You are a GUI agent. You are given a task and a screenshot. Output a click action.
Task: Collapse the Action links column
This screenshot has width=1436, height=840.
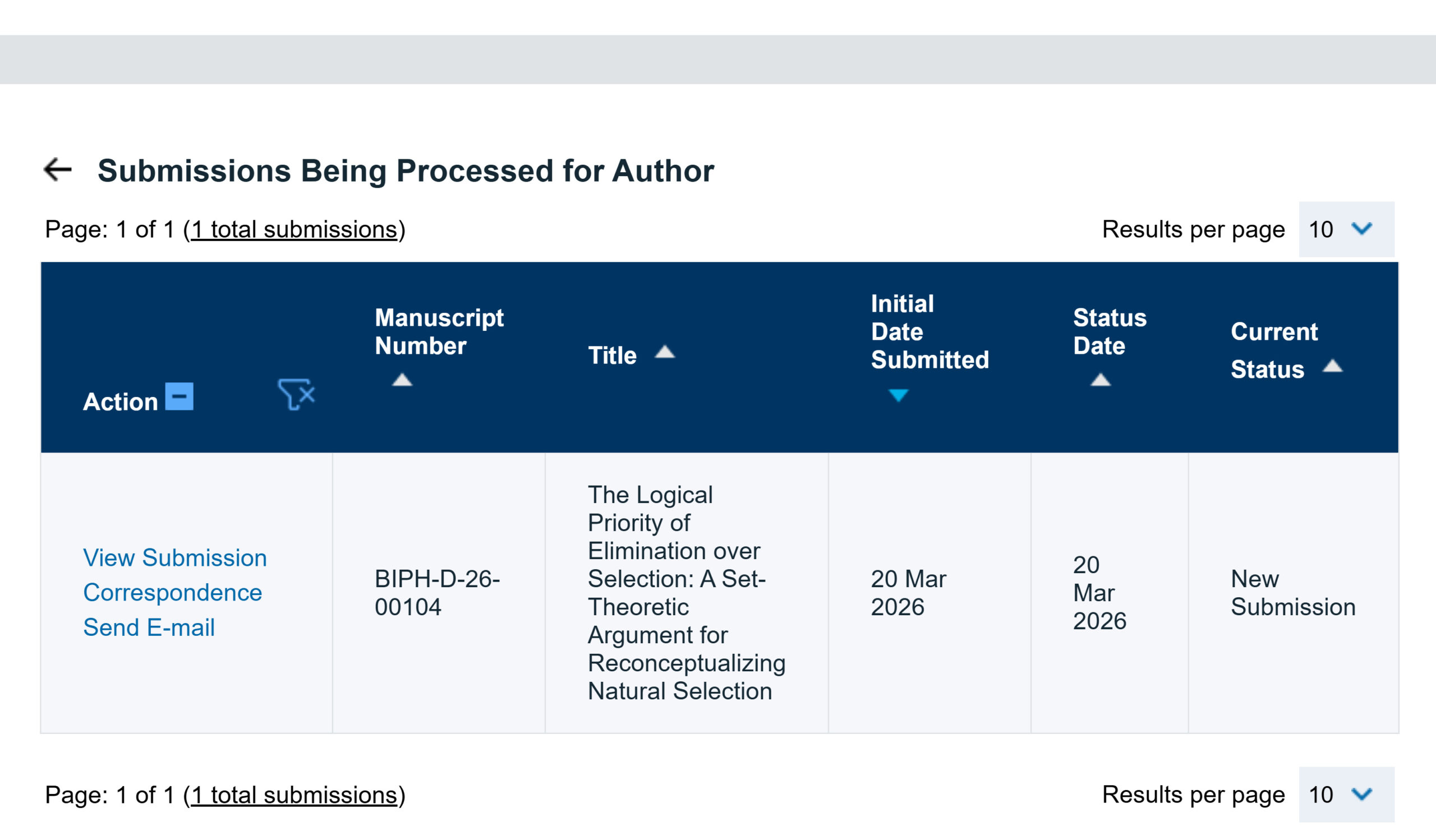coord(179,396)
